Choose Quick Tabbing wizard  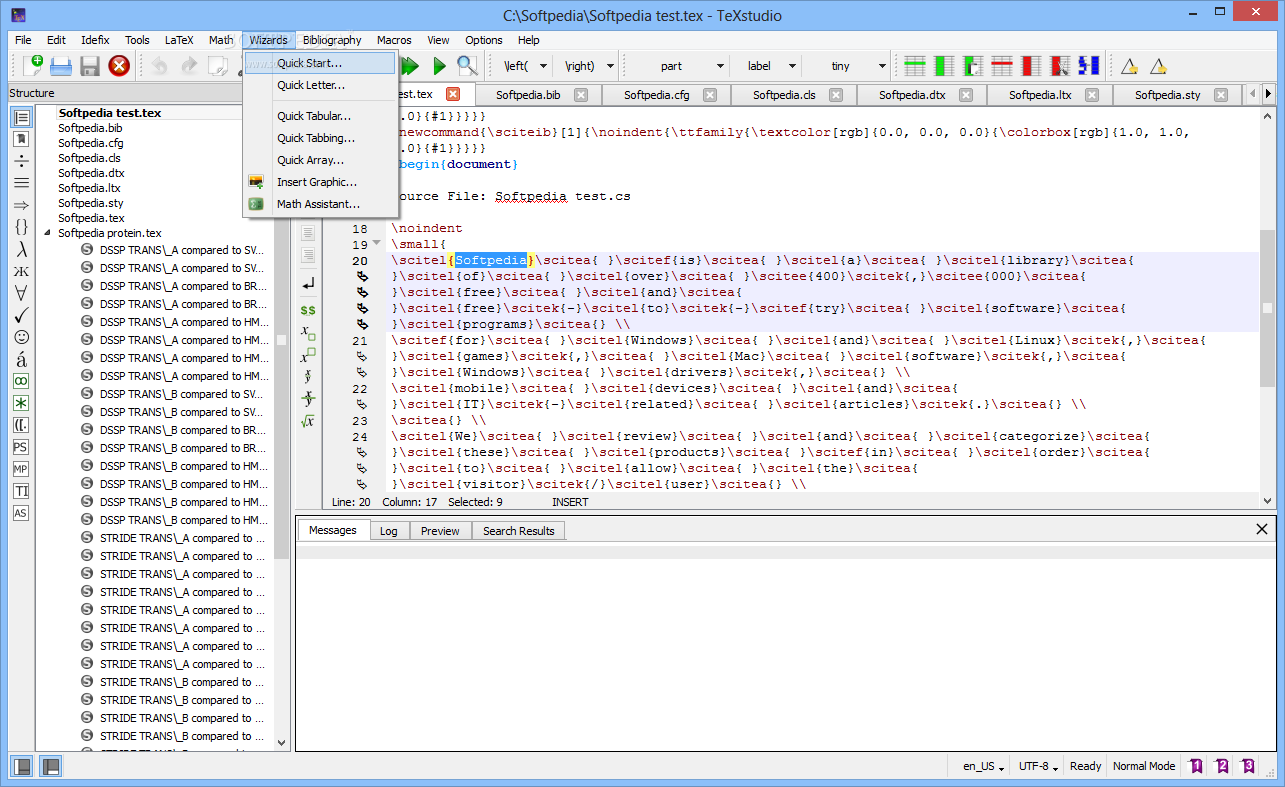pyautogui.click(x=321, y=138)
